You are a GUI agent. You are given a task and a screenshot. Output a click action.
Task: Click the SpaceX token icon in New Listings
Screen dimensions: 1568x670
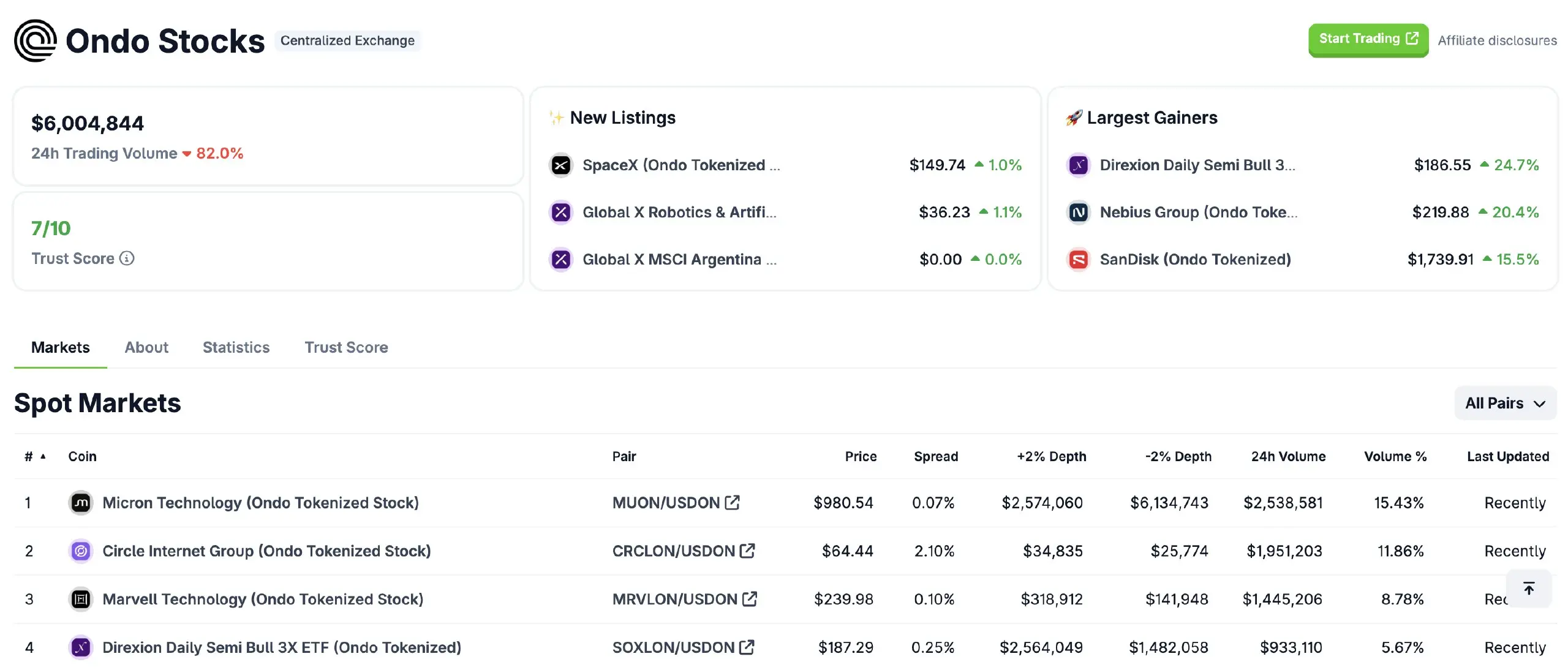(560, 165)
